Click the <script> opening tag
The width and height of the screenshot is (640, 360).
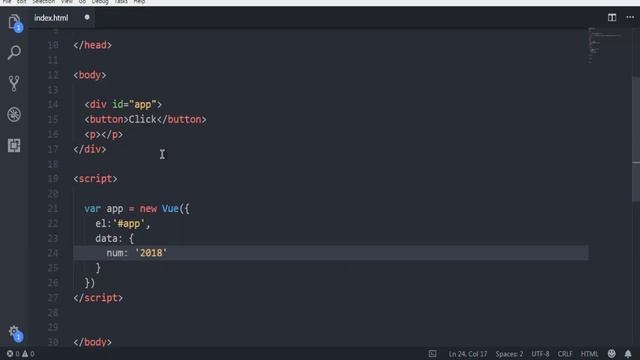[x=96, y=179]
